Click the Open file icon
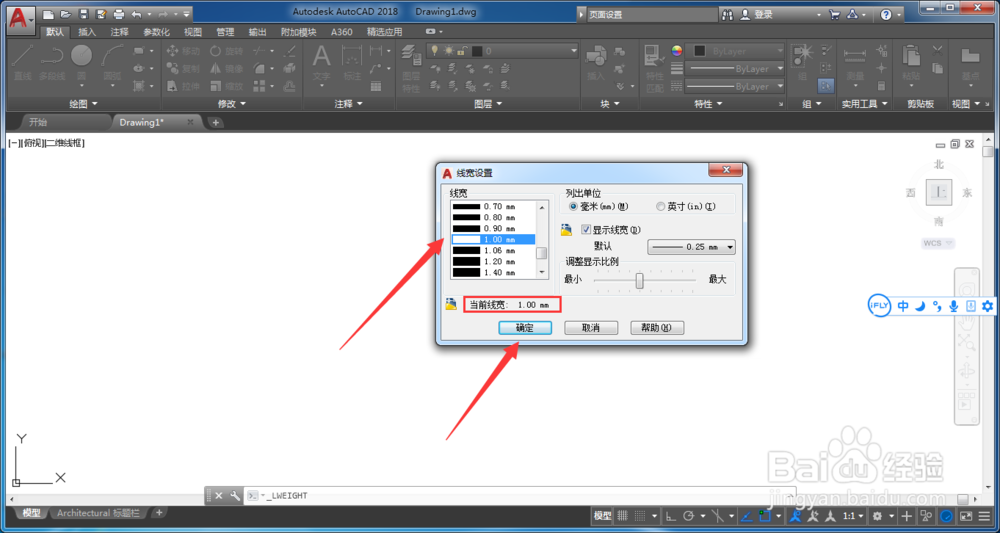Screen dimensions: 1000x533 66,14
